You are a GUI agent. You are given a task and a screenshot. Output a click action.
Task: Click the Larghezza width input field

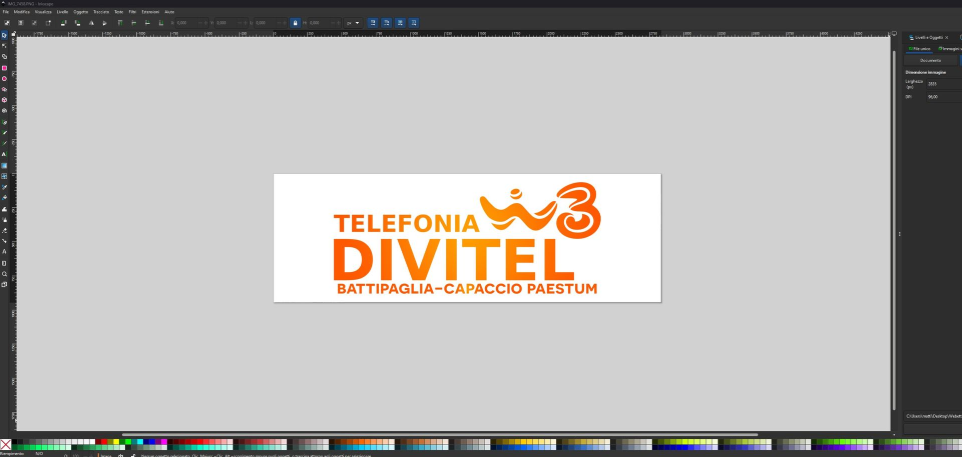(x=944, y=84)
